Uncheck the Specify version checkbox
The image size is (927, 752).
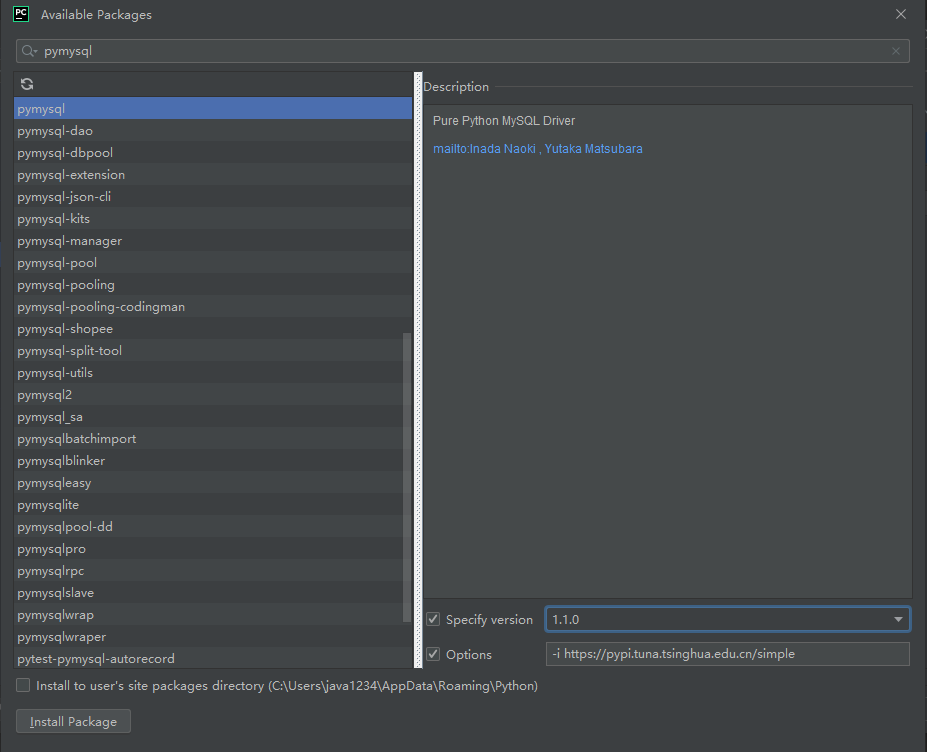point(433,619)
